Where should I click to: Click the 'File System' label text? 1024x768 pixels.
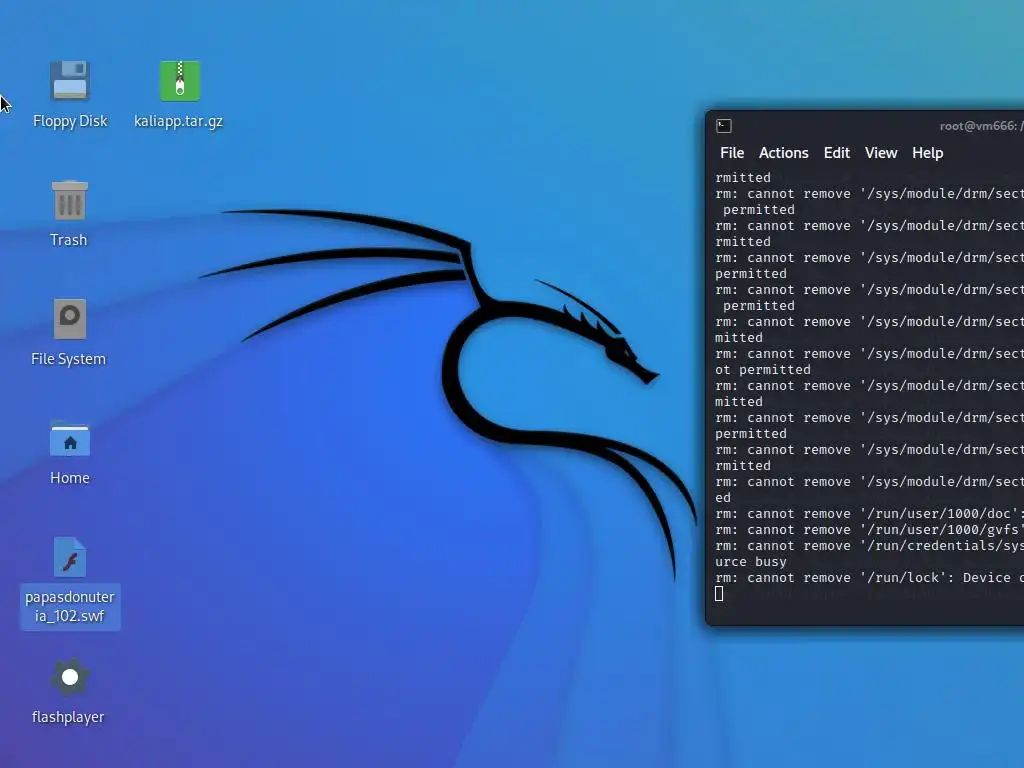(69, 359)
